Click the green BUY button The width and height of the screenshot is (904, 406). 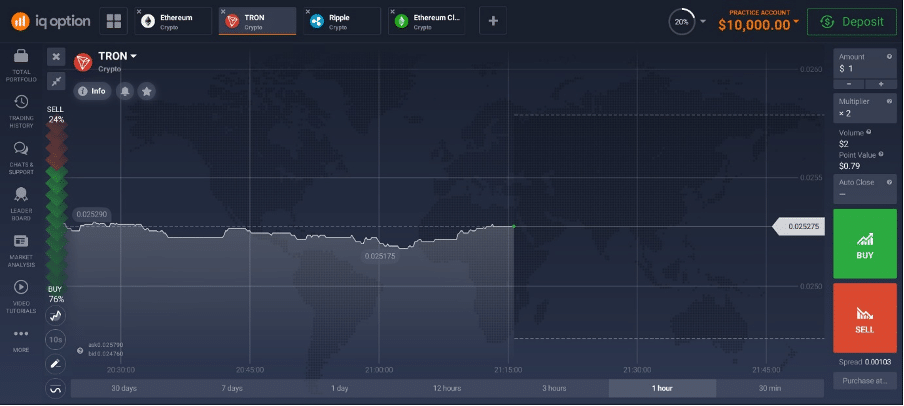coord(865,244)
